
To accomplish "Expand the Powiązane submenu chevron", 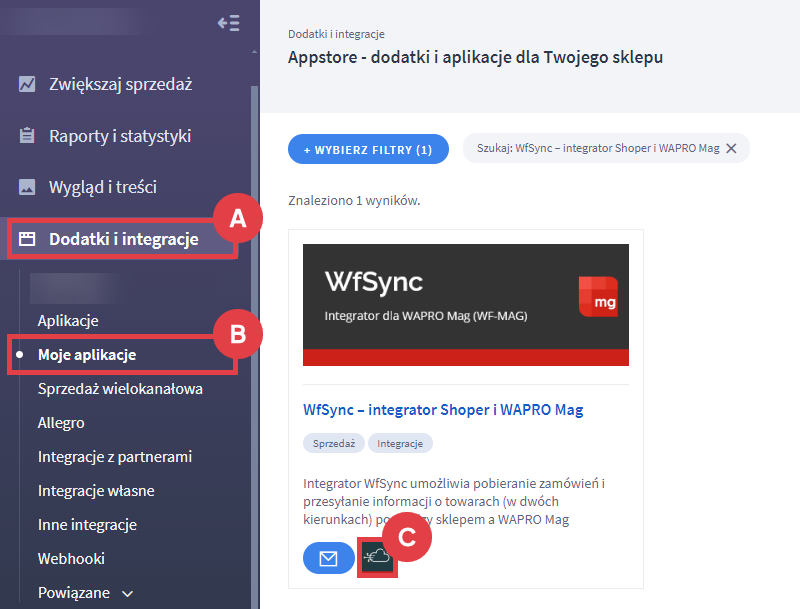I will (x=128, y=592).
